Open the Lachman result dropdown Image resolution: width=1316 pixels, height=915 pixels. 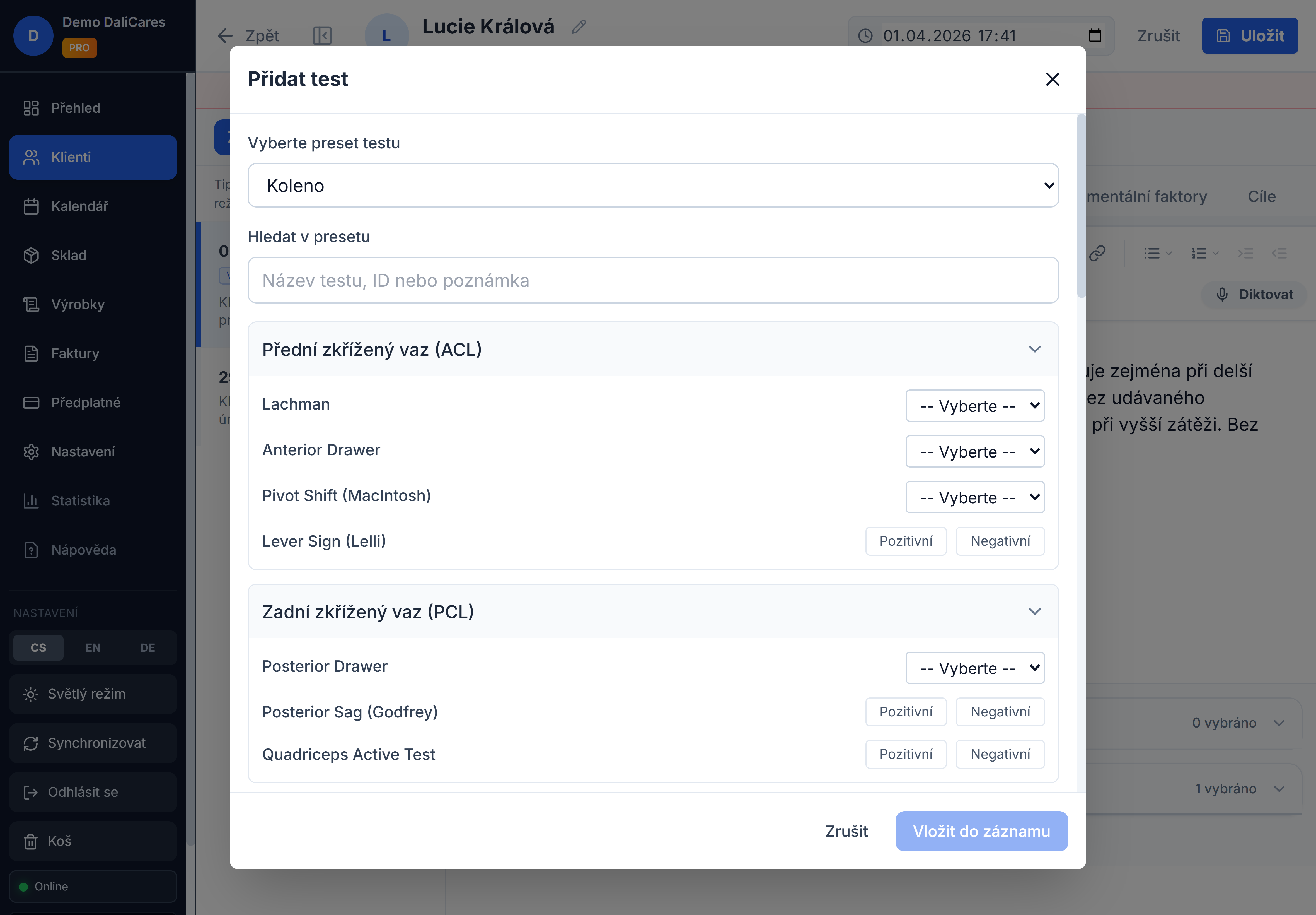coord(974,406)
